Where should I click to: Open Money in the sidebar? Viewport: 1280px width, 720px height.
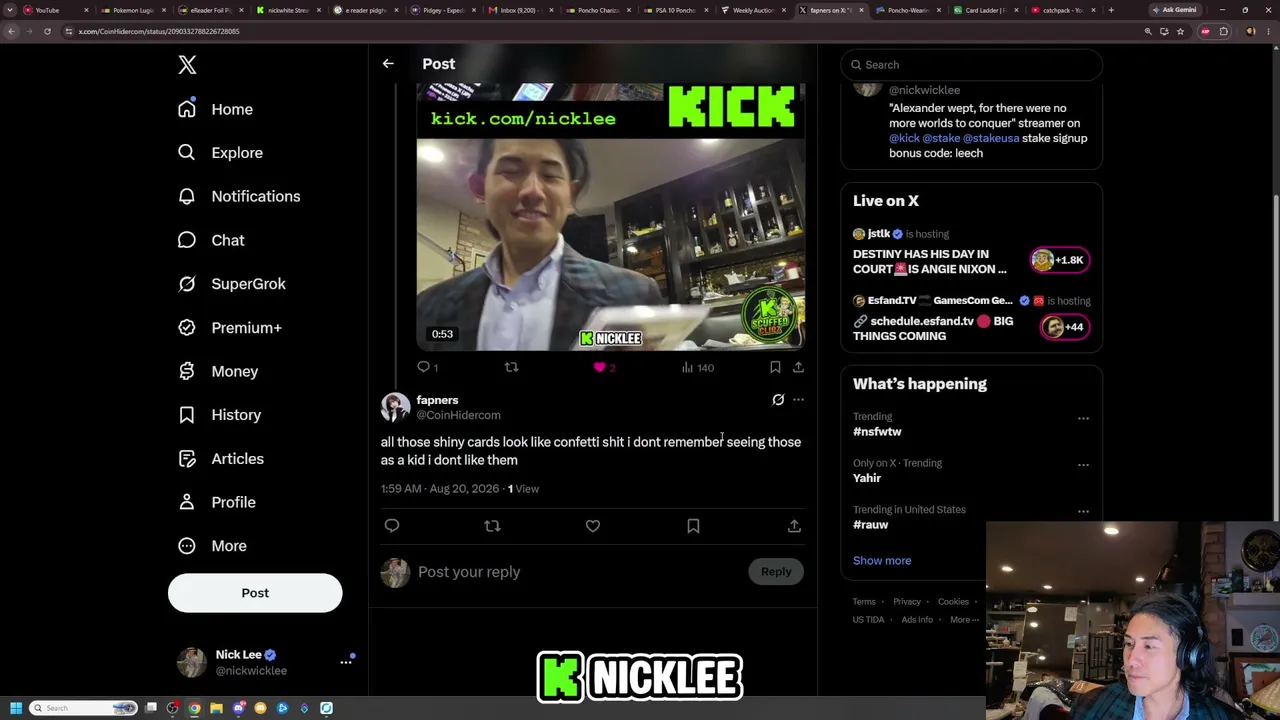pos(217,371)
